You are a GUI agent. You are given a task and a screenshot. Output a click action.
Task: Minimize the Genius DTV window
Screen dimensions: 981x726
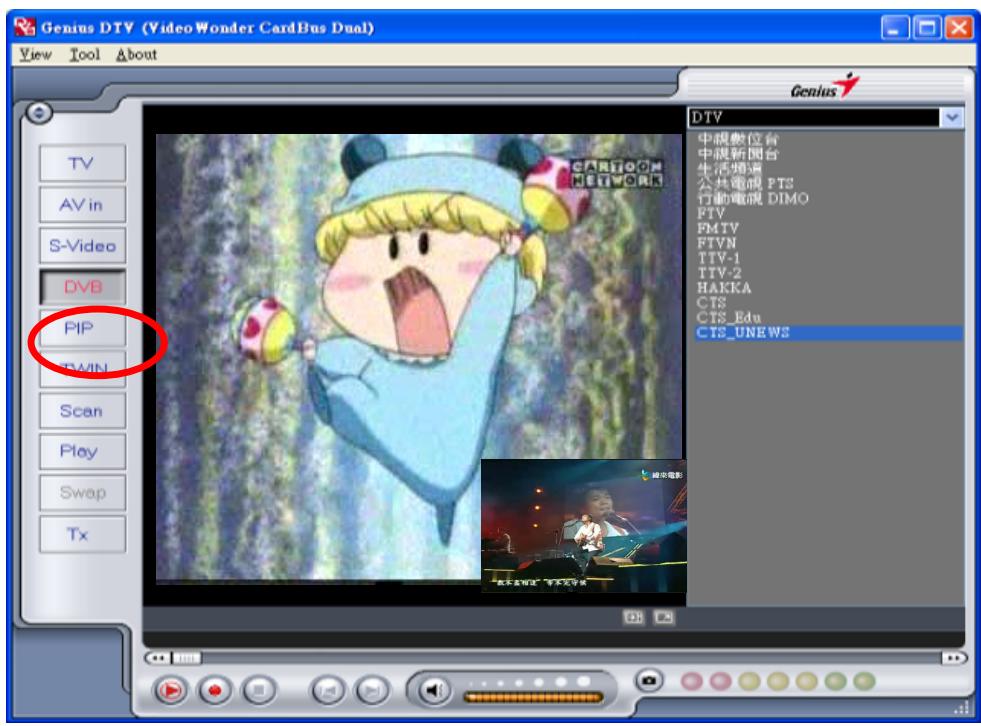(895, 28)
